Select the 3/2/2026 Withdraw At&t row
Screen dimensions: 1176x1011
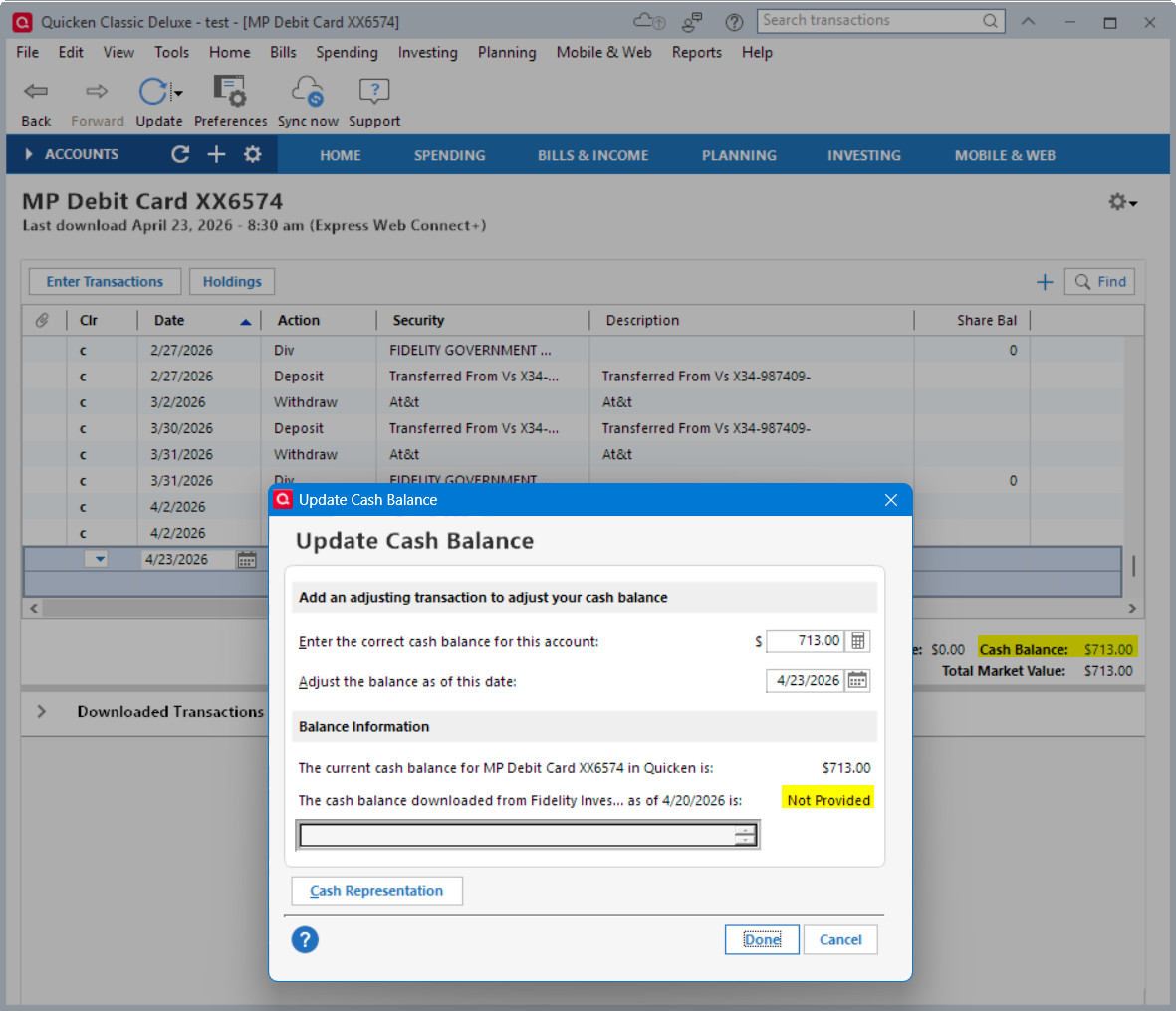[x=573, y=402]
